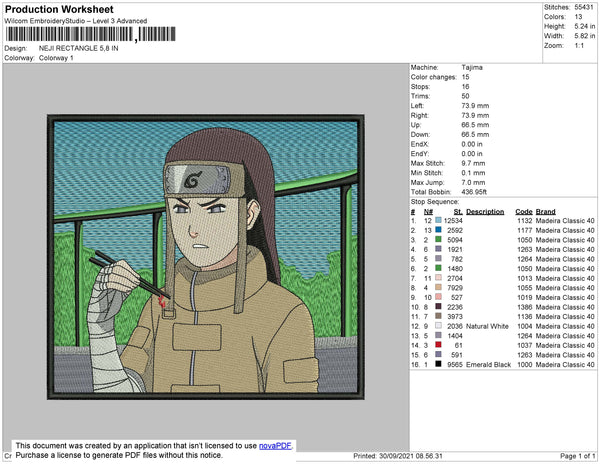Click the Trims value 50
600x464 pixels.
[465, 96]
